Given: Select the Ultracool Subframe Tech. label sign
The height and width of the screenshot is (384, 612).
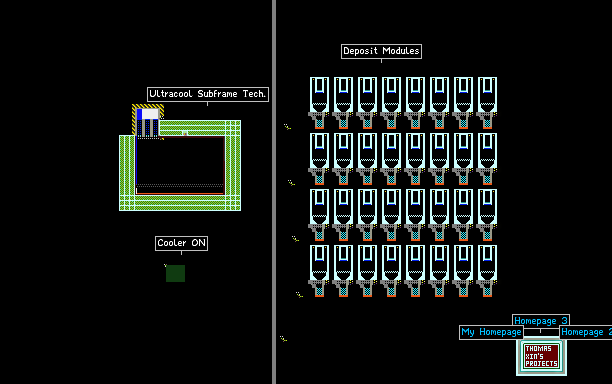Looking at the screenshot, I should coord(208,94).
